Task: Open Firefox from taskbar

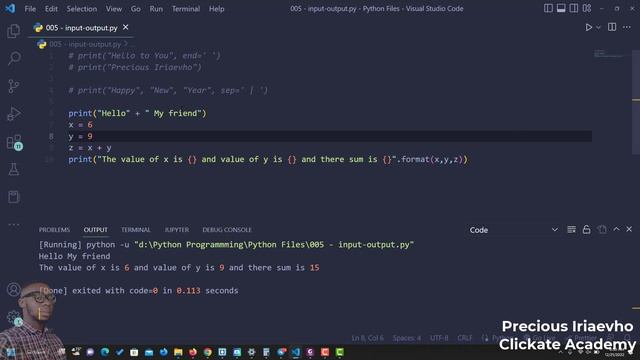Action: 193,352
